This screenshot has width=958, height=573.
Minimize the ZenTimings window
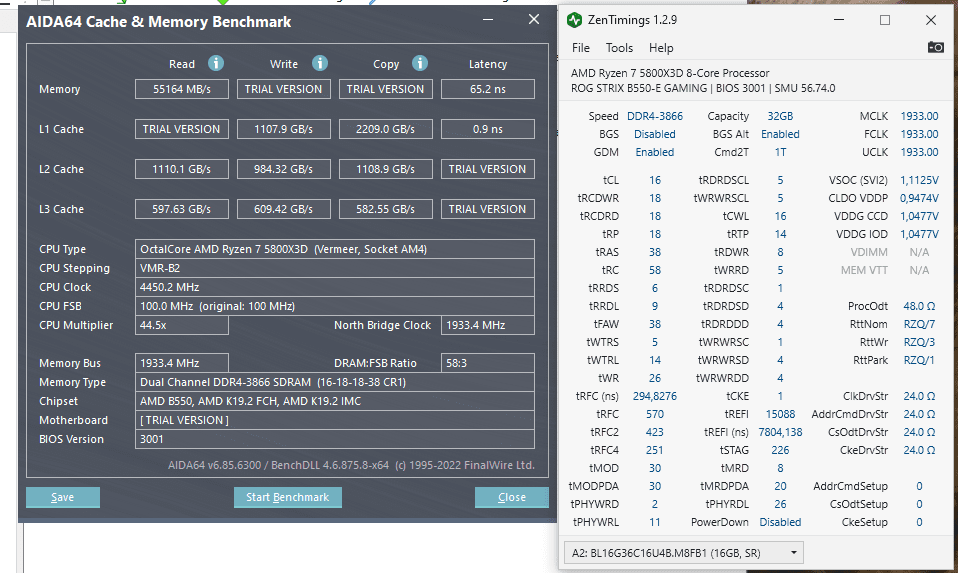click(x=839, y=20)
